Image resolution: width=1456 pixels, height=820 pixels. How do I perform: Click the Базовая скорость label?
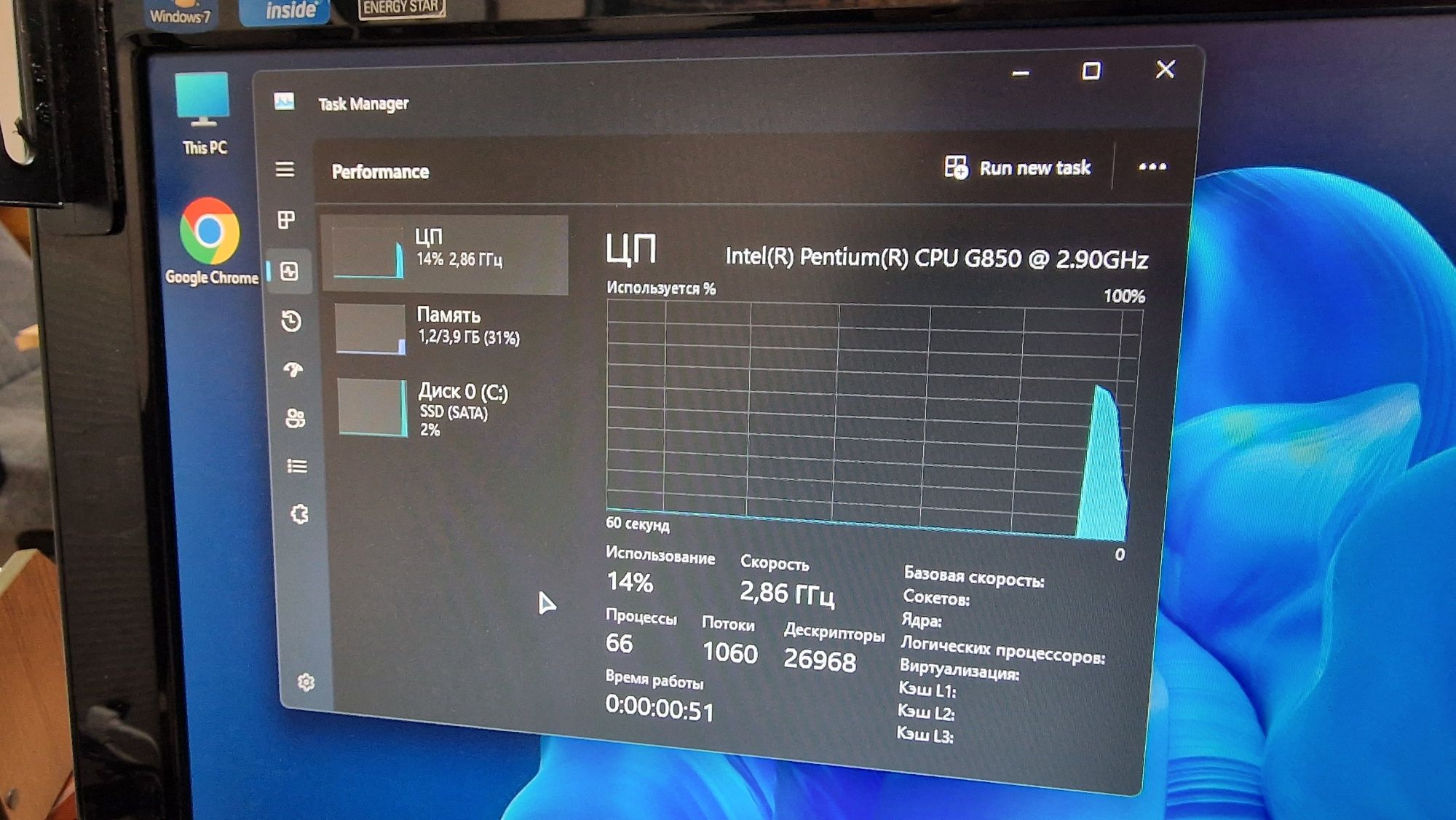[974, 577]
